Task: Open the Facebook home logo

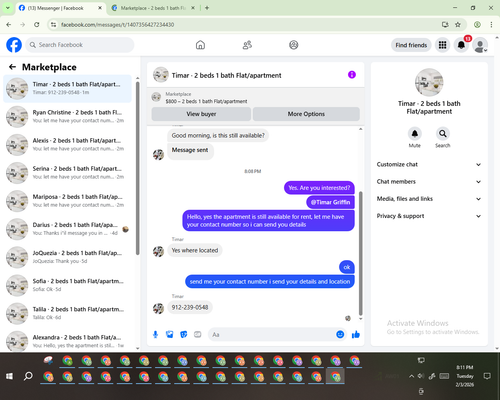Action: coord(14,45)
